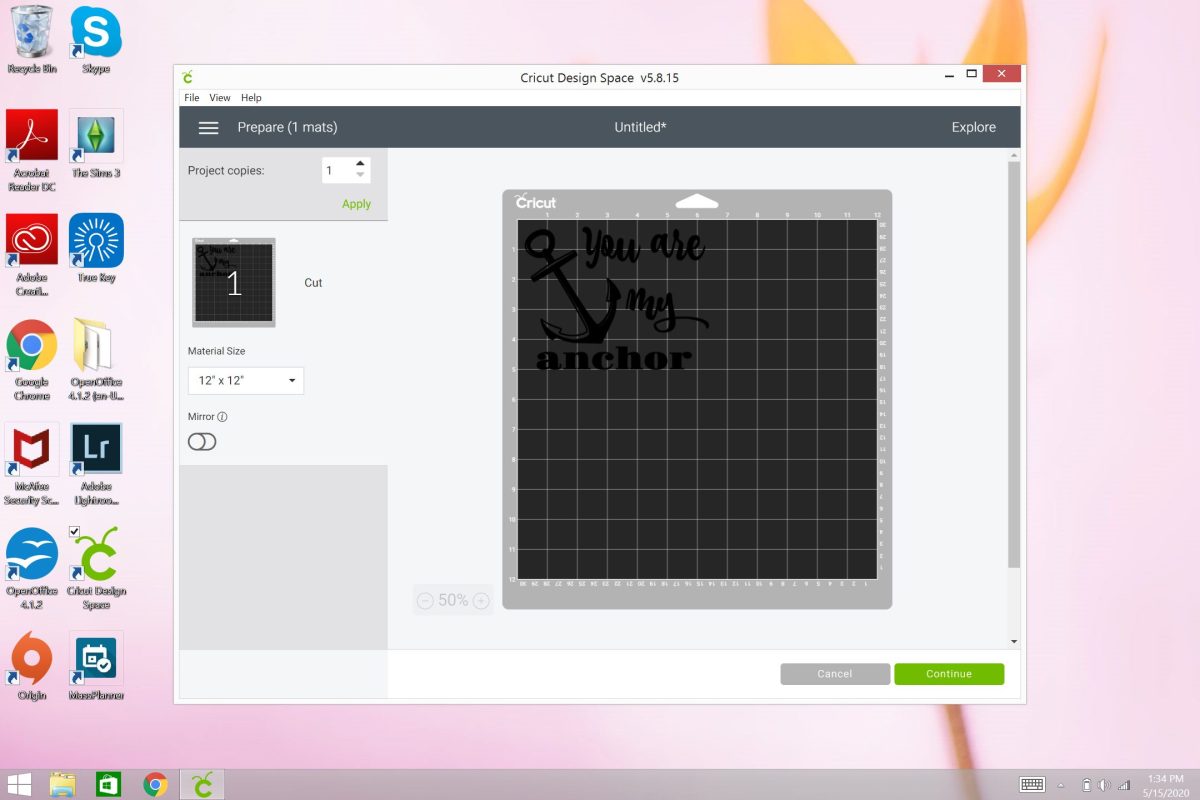Toggle the Mirror switch on

tap(202, 442)
